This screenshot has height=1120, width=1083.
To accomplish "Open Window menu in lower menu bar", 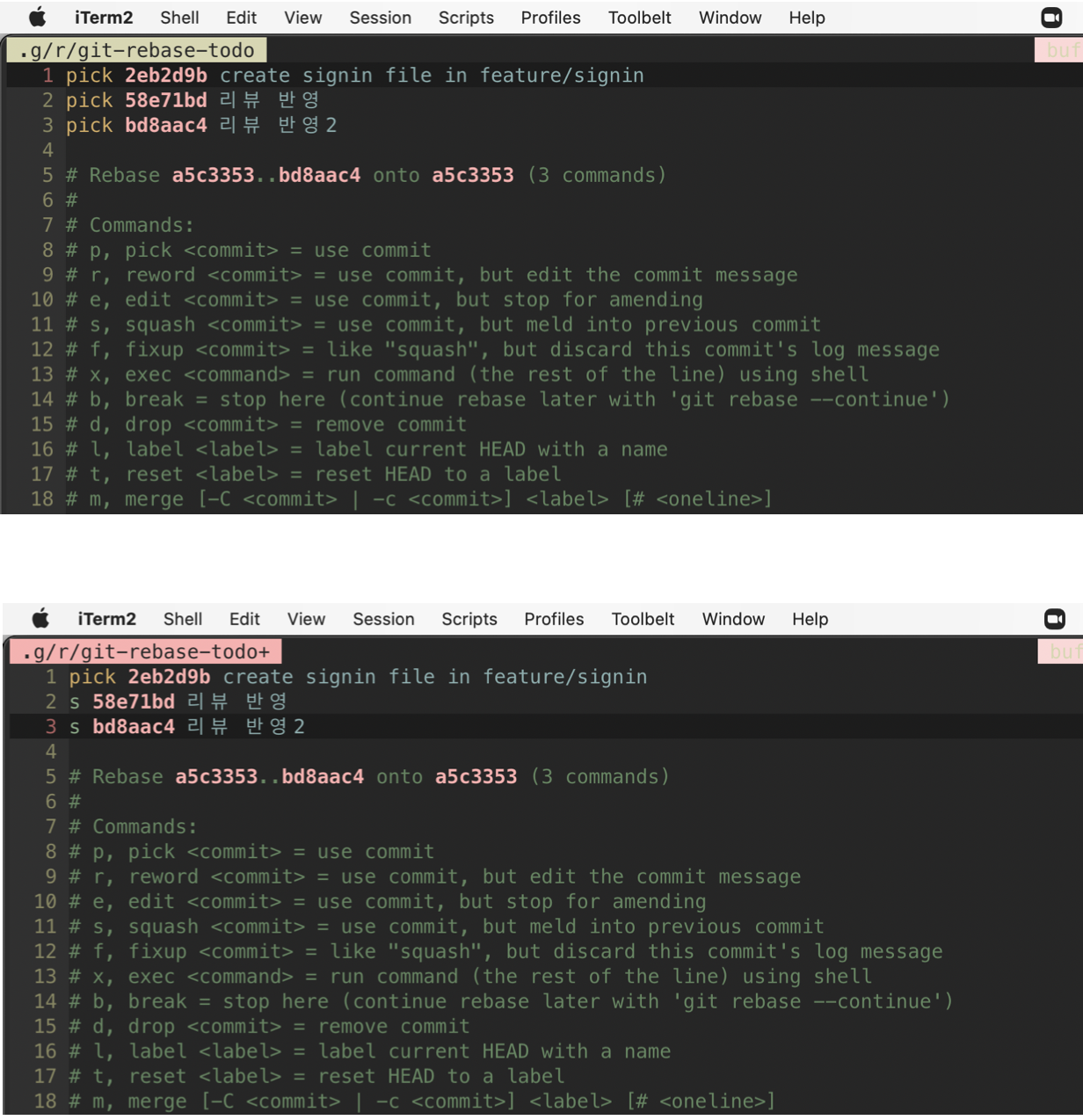I will tap(733, 619).
